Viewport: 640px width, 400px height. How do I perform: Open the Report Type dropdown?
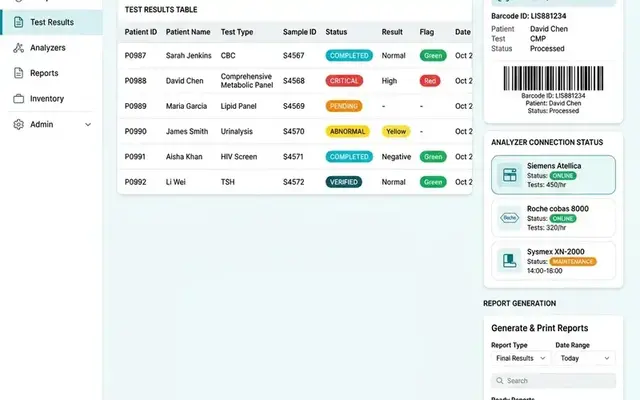click(x=520, y=358)
